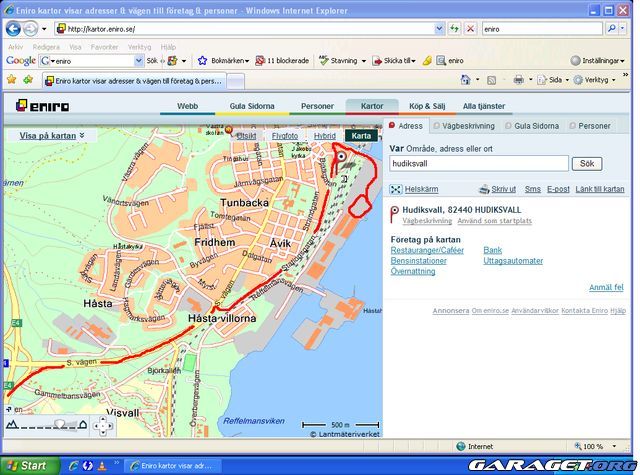Click the Favorites star icon
The width and height of the screenshot is (640, 475).
point(11,79)
